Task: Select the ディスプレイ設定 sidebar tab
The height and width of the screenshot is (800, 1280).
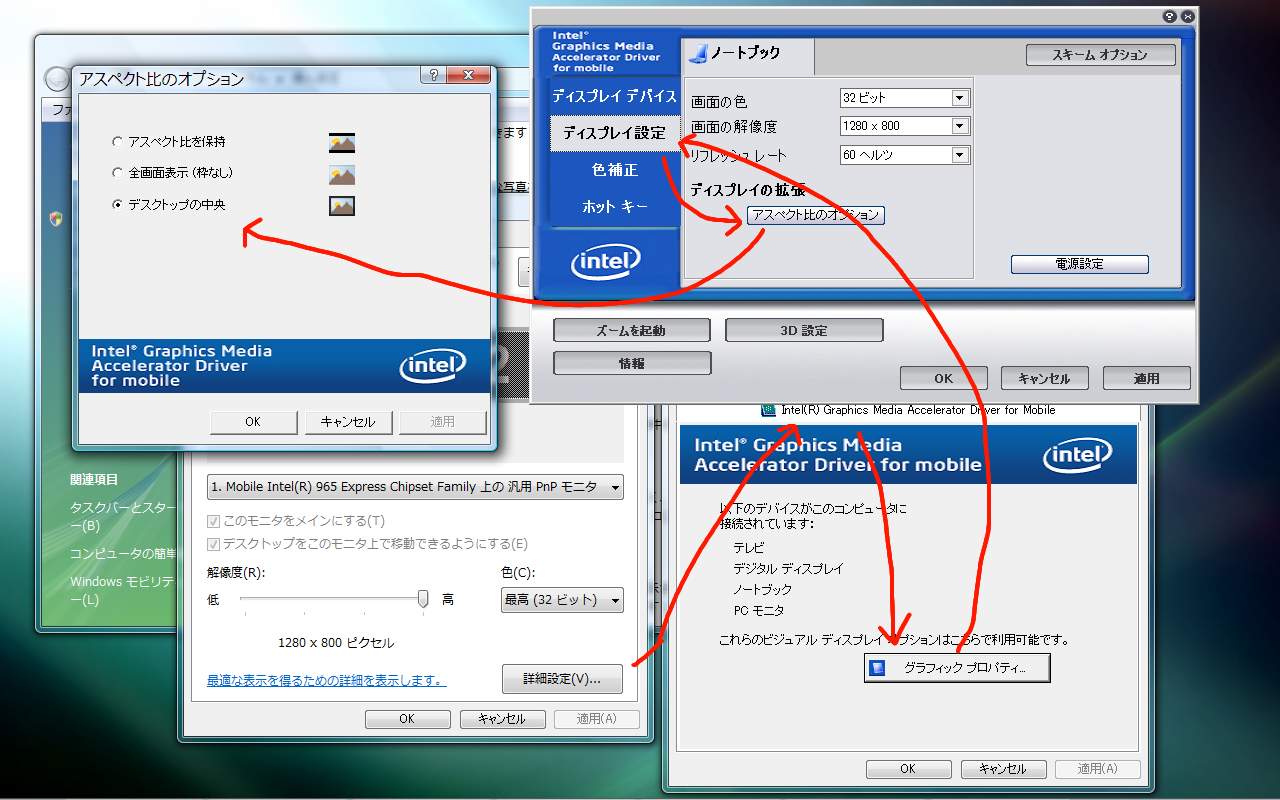Action: (615, 133)
